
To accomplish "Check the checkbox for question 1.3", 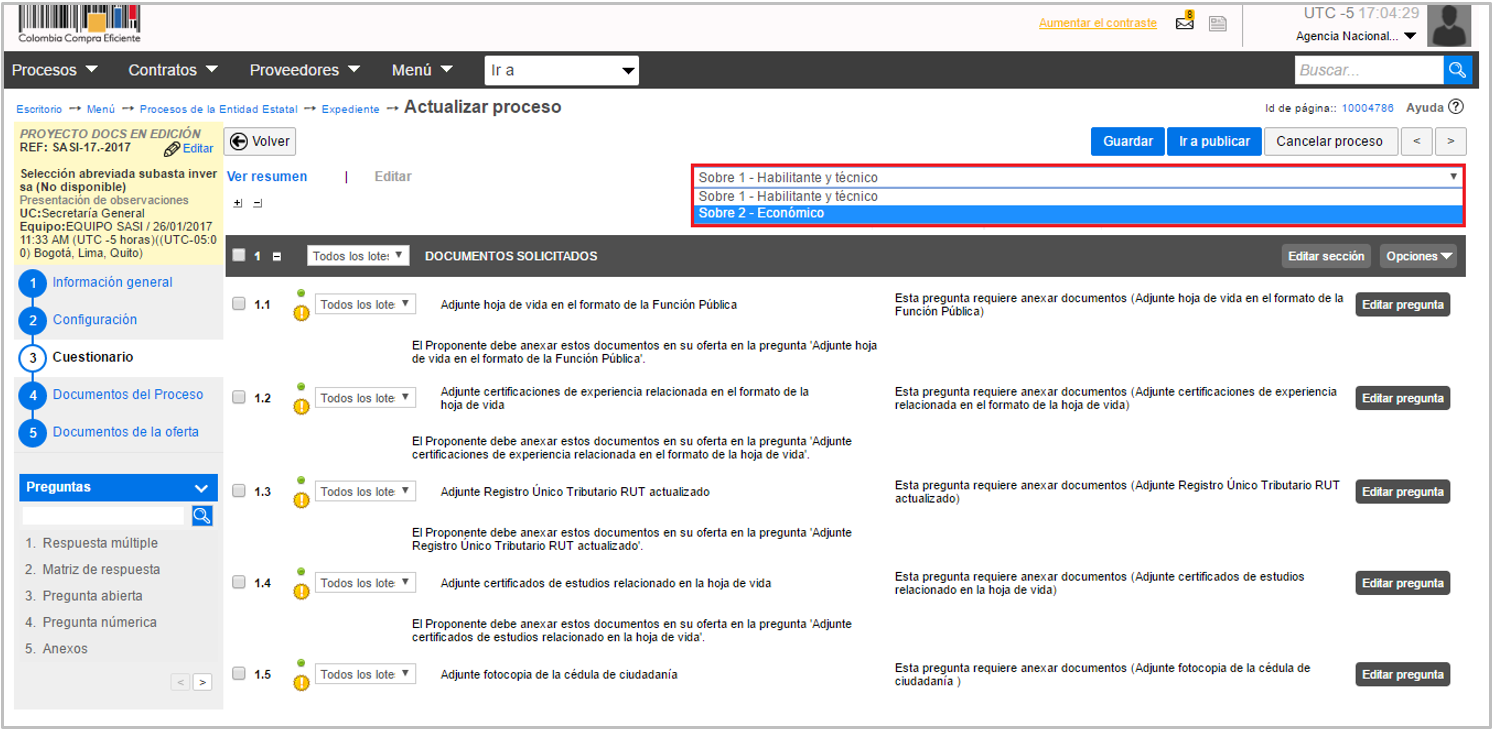I will click(x=239, y=490).
